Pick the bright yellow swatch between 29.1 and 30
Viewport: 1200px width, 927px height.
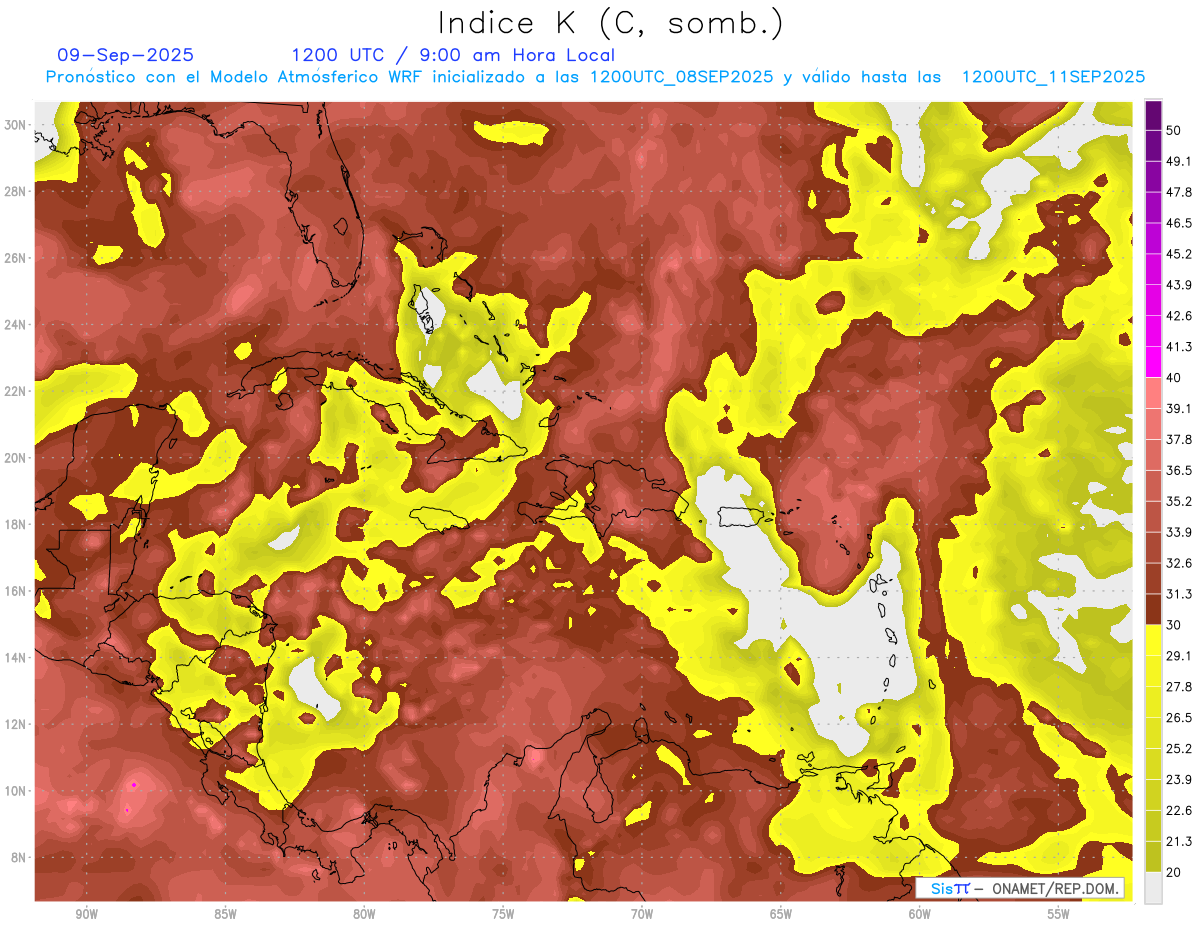tap(1153, 640)
